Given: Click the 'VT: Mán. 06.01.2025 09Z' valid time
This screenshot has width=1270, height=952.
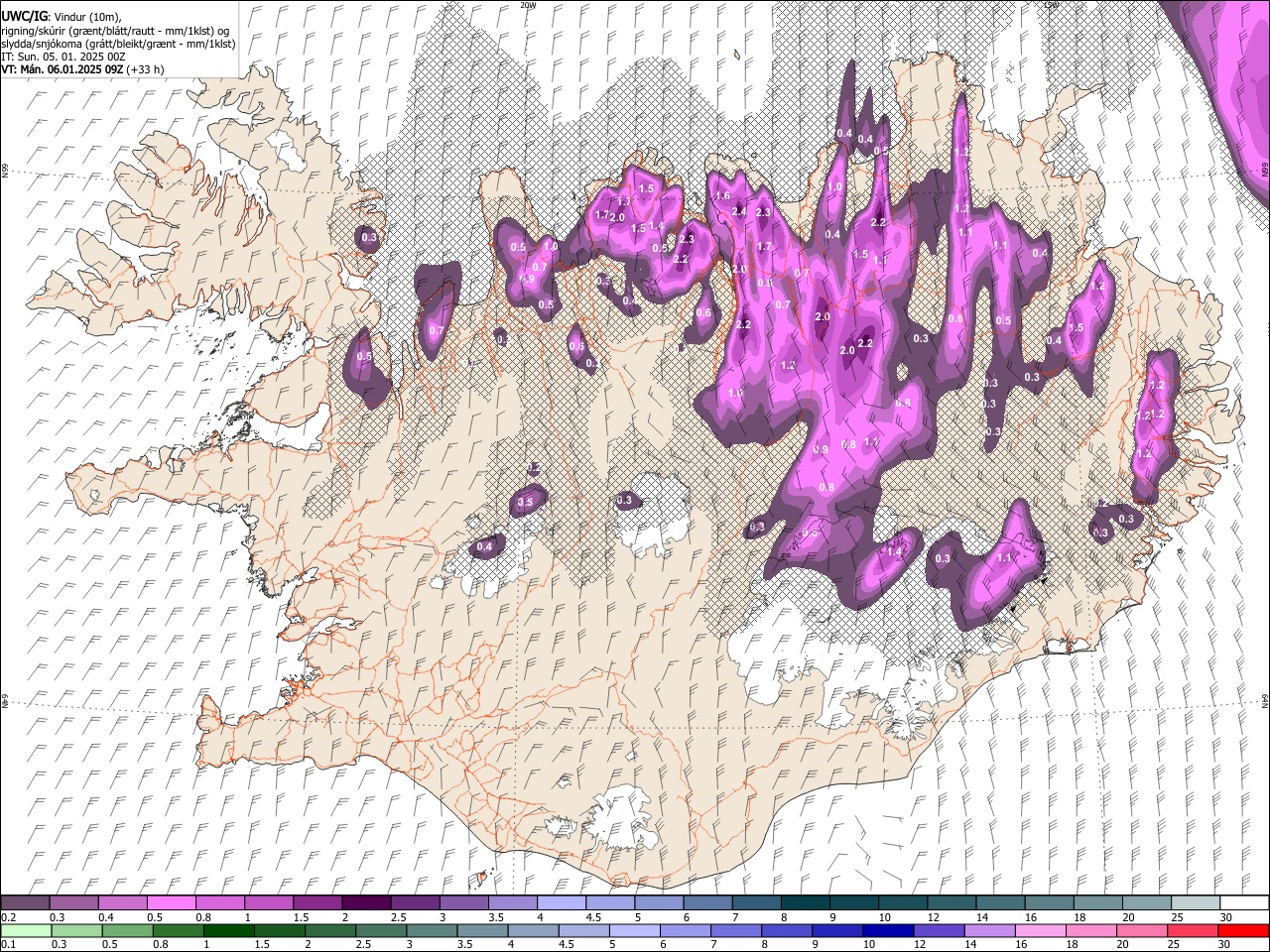Looking at the screenshot, I should point(63,69).
